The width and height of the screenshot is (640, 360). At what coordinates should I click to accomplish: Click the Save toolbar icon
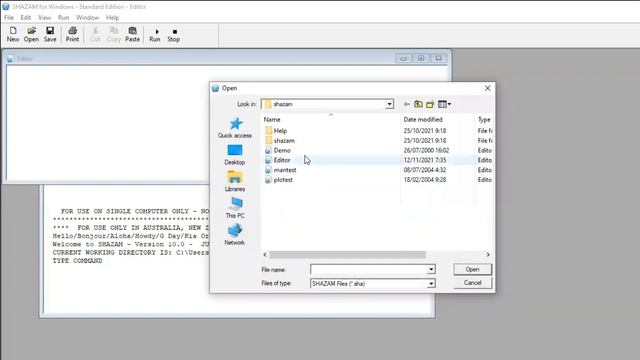(50, 34)
